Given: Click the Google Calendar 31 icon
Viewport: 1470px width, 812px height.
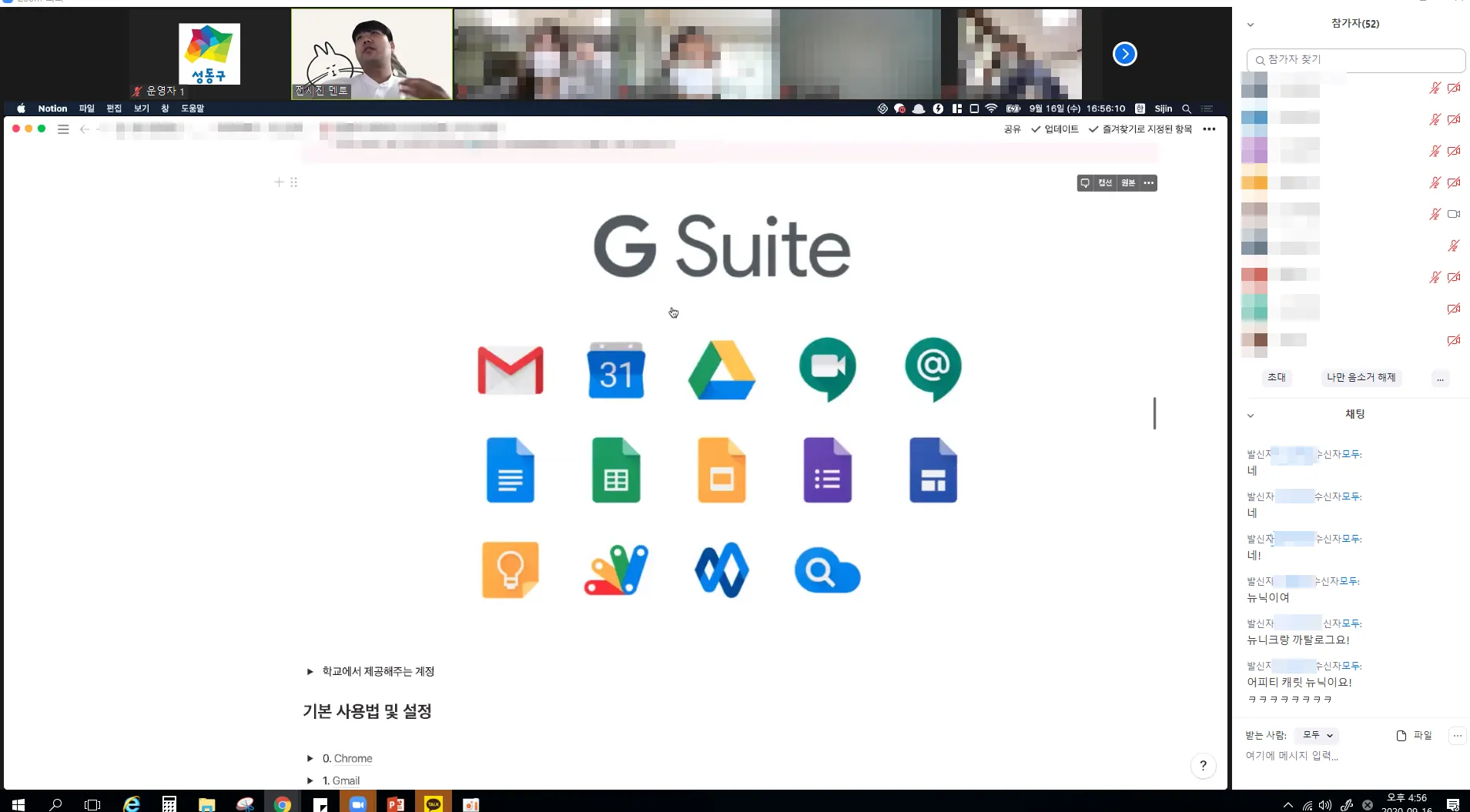Looking at the screenshot, I should coord(616,370).
